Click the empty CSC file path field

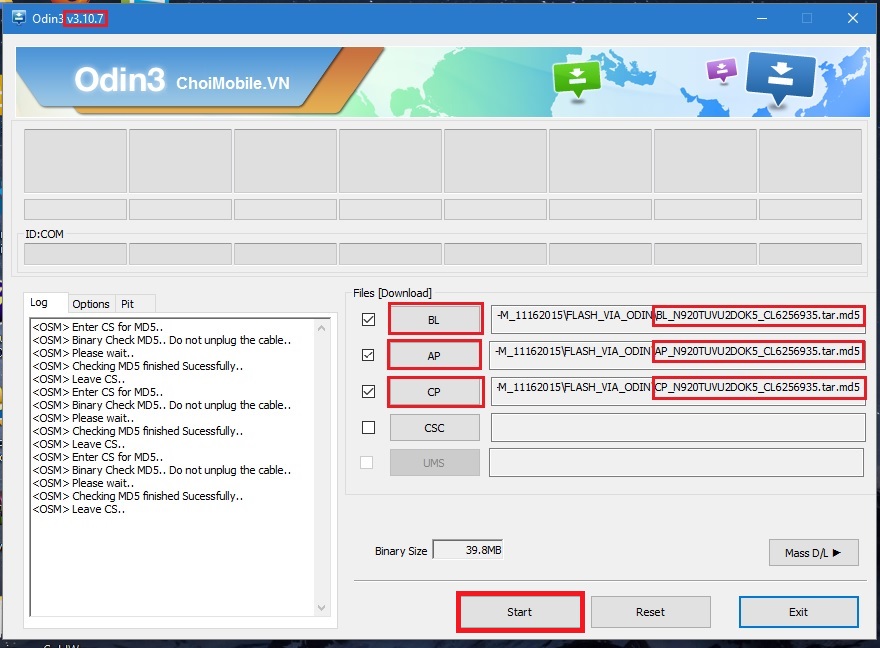point(678,428)
